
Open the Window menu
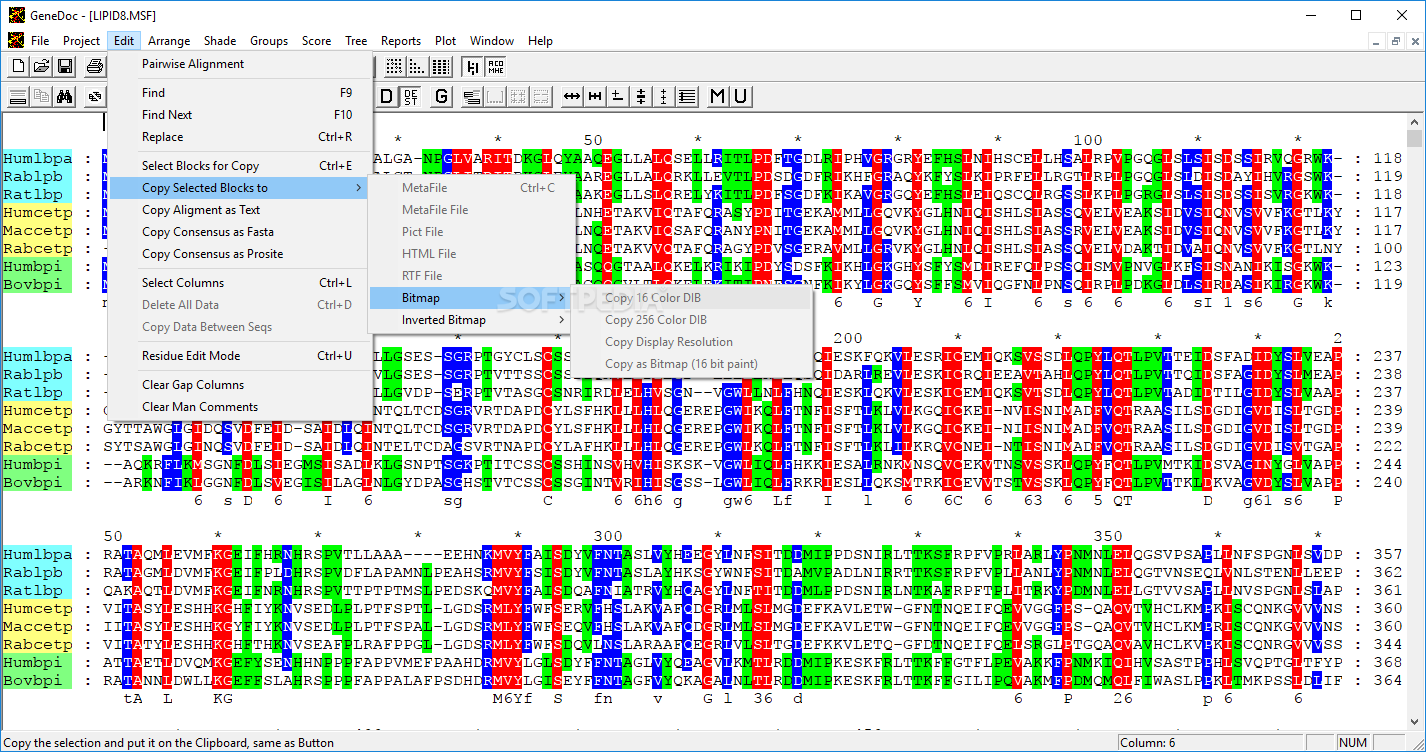click(x=492, y=41)
